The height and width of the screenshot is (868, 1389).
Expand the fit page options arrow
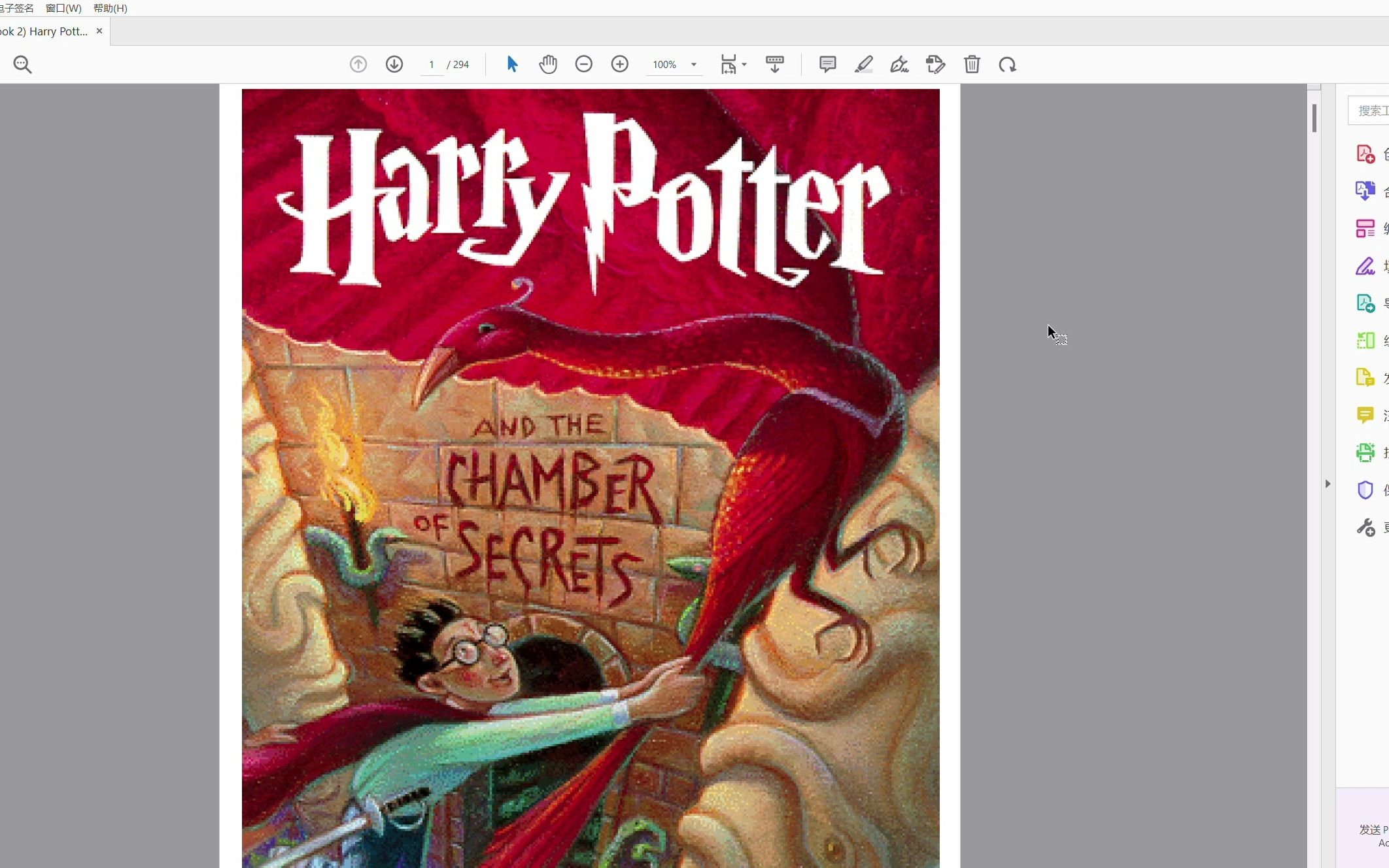[x=744, y=64]
